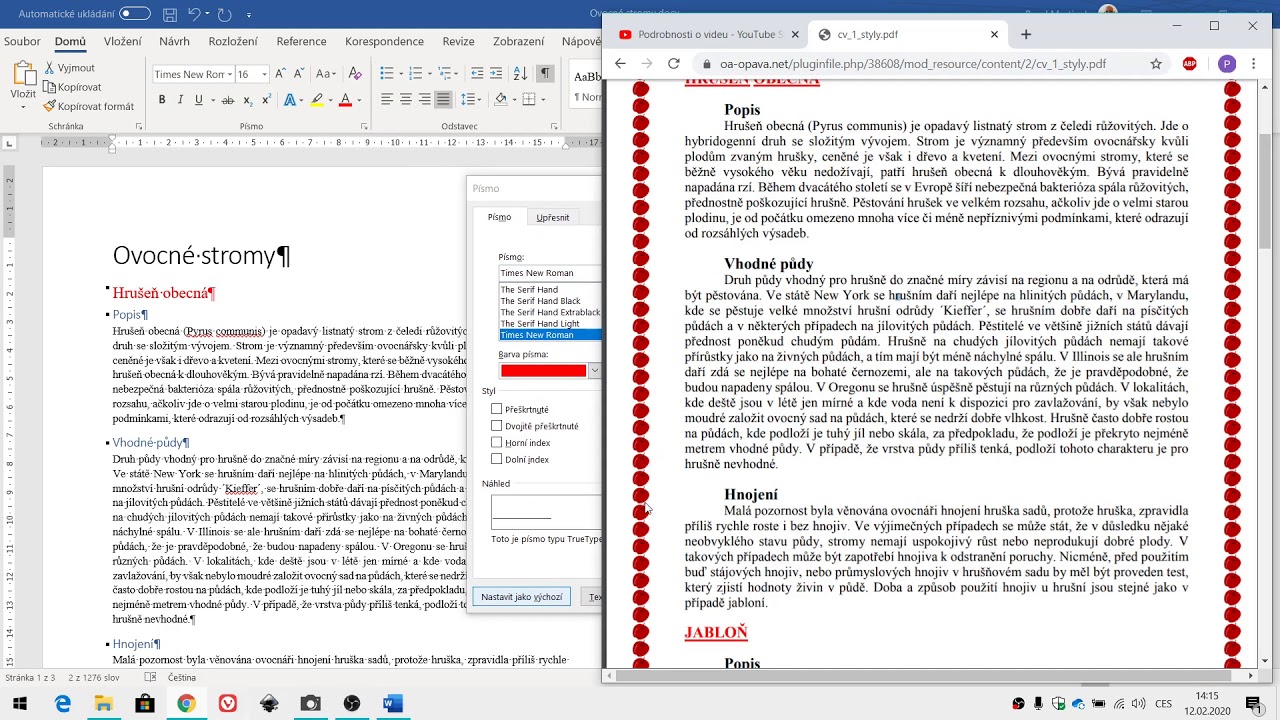
Task: Apply italic formatting
Action: 180,100
